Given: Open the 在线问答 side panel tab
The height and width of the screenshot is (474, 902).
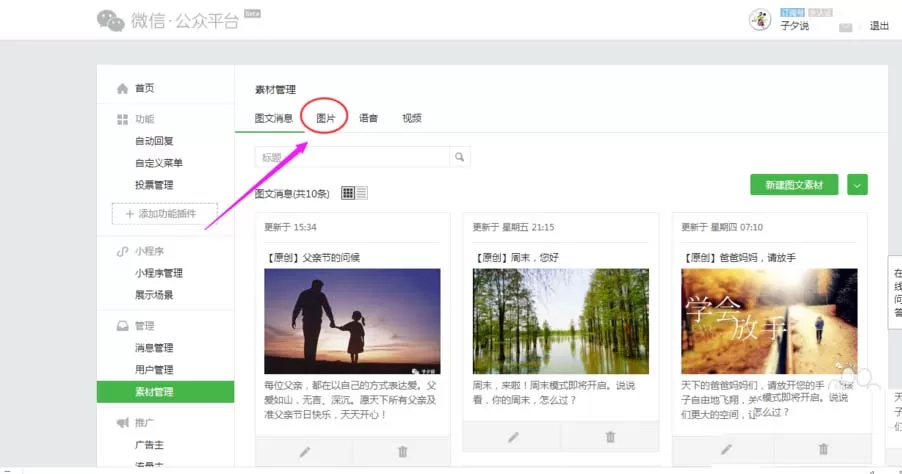Looking at the screenshot, I should pyautogui.click(x=897, y=292).
